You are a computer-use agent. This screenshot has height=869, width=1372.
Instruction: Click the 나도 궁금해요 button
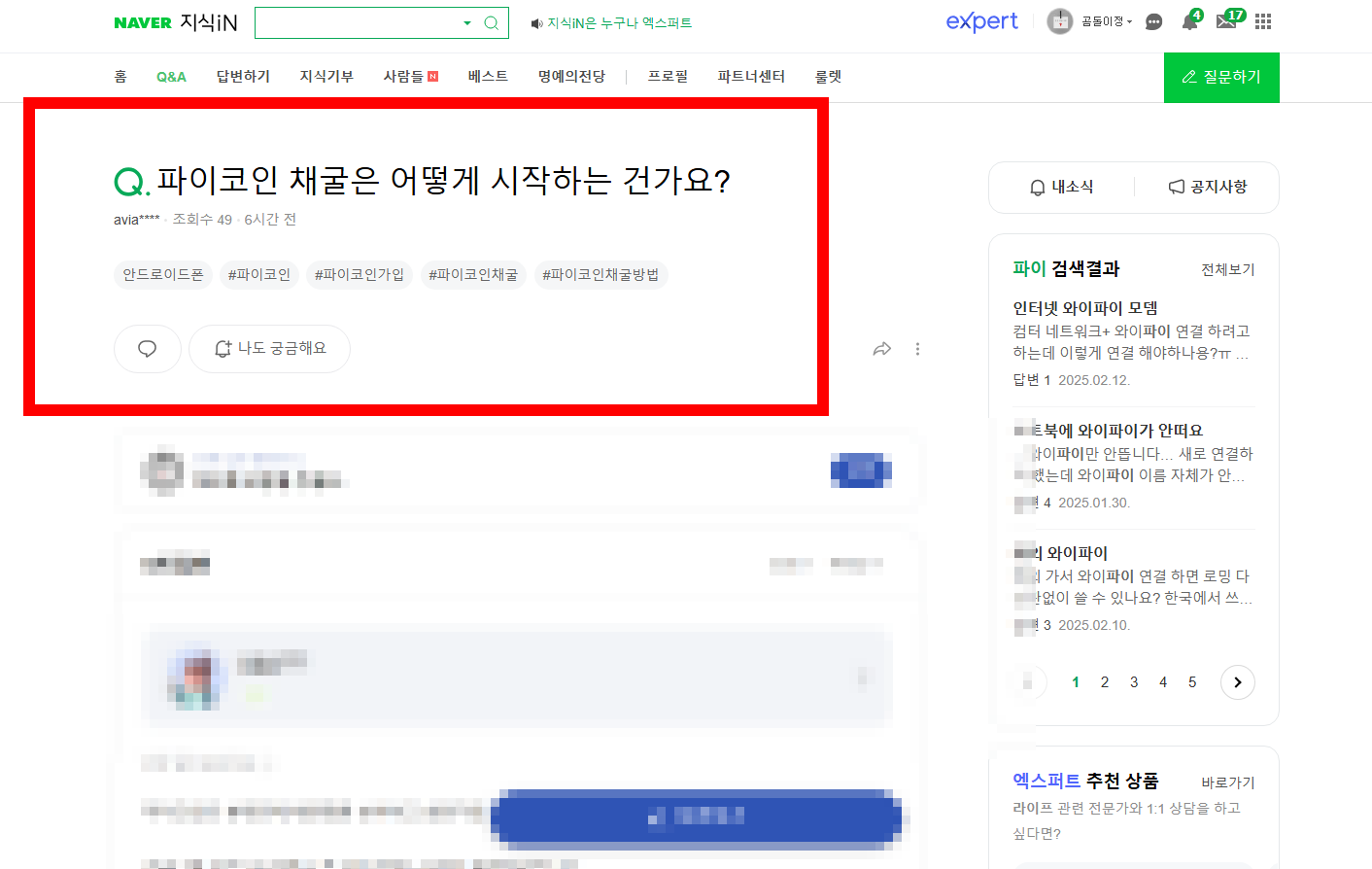coord(269,349)
